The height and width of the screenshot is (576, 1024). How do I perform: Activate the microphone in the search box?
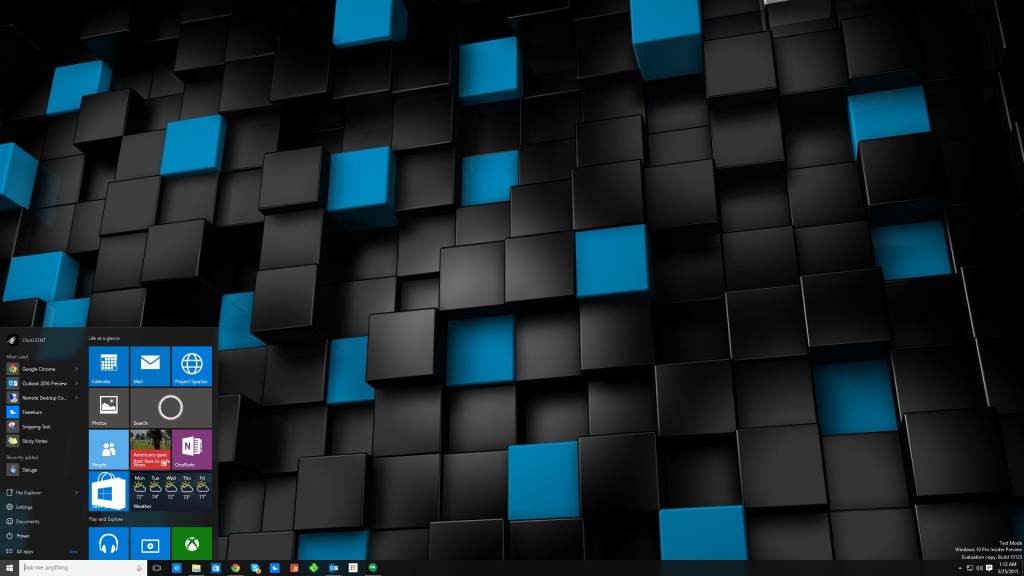pyautogui.click(x=139, y=568)
